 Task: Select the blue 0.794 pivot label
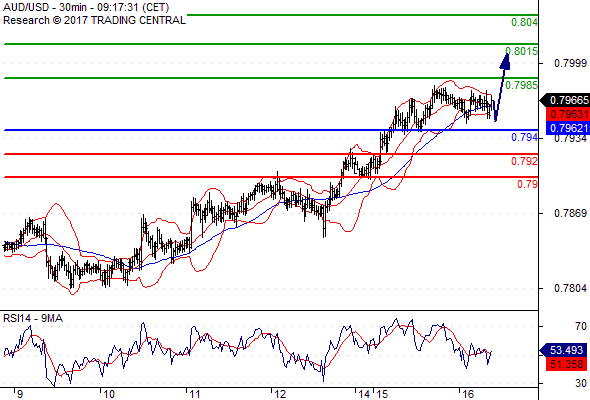coord(524,137)
